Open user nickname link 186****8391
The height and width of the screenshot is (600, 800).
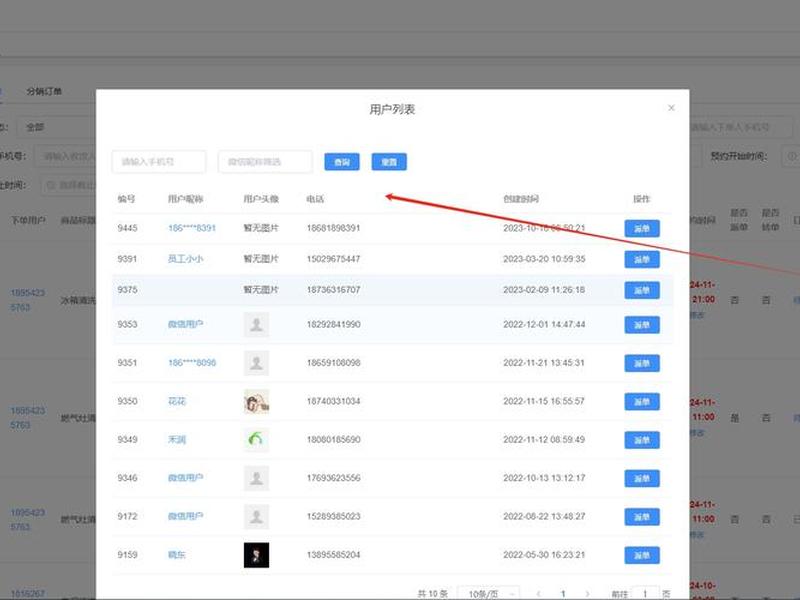pos(192,228)
